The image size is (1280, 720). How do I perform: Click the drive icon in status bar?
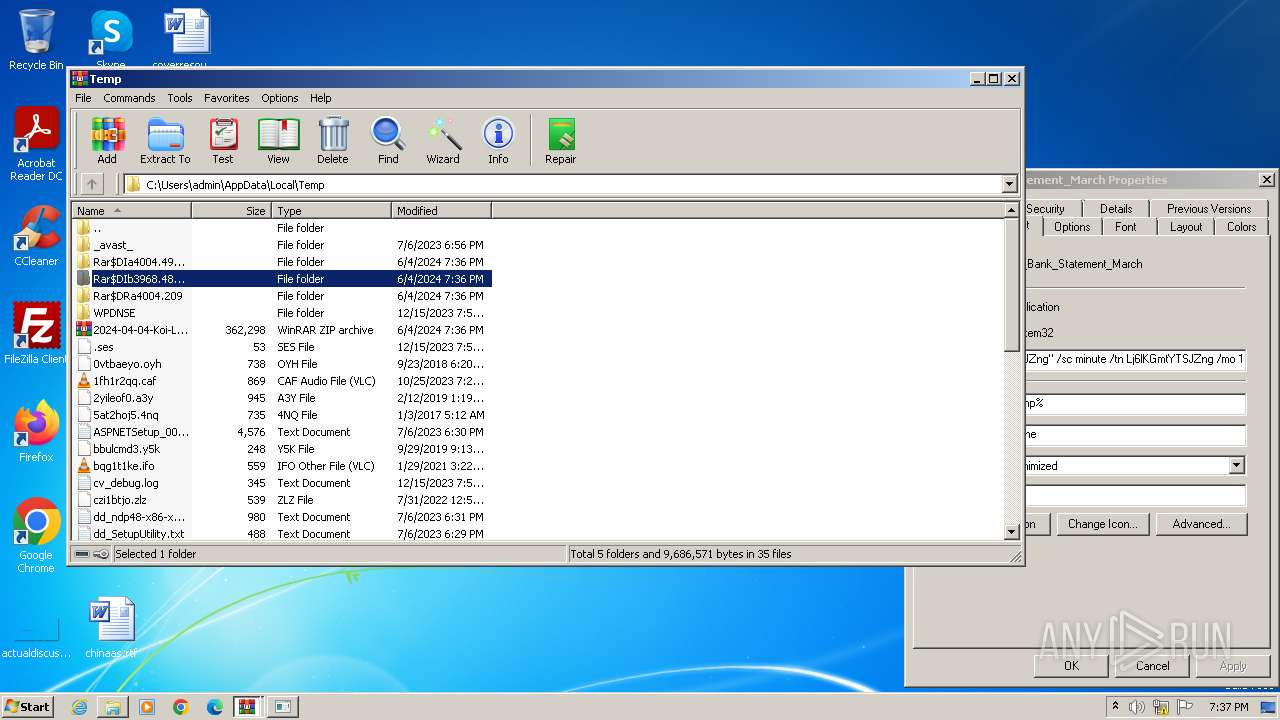point(82,554)
